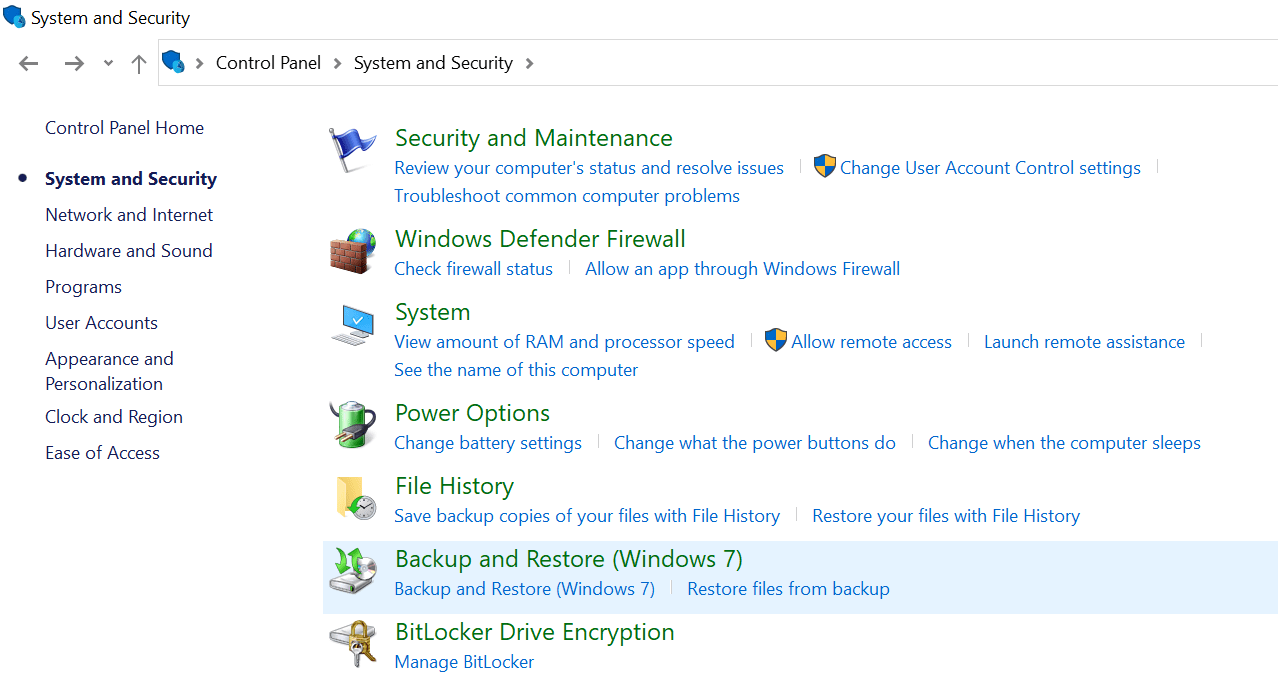Open the Network and Internet category
This screenshot has width=1278, height=676.
click(x=128, y=214)
